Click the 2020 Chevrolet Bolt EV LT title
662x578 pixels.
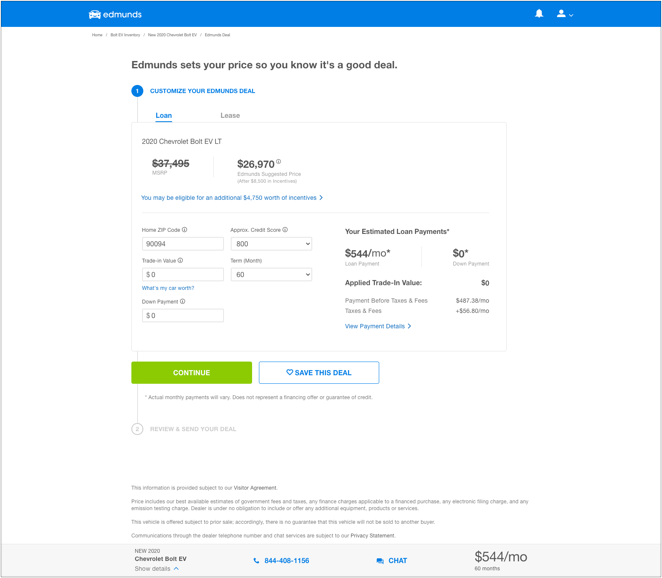pyautogui.click(x=182, y=141)
